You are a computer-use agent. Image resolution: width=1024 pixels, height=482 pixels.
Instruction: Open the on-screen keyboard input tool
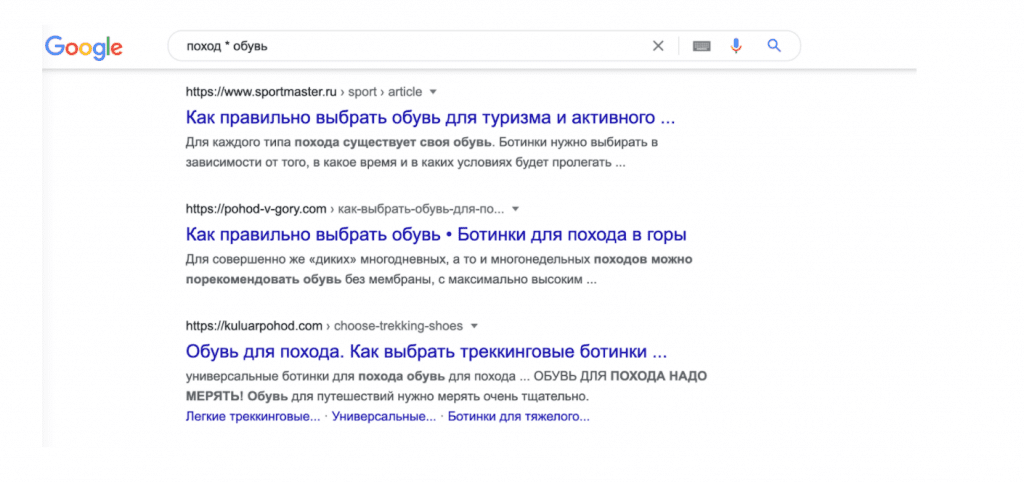[701, 46]
